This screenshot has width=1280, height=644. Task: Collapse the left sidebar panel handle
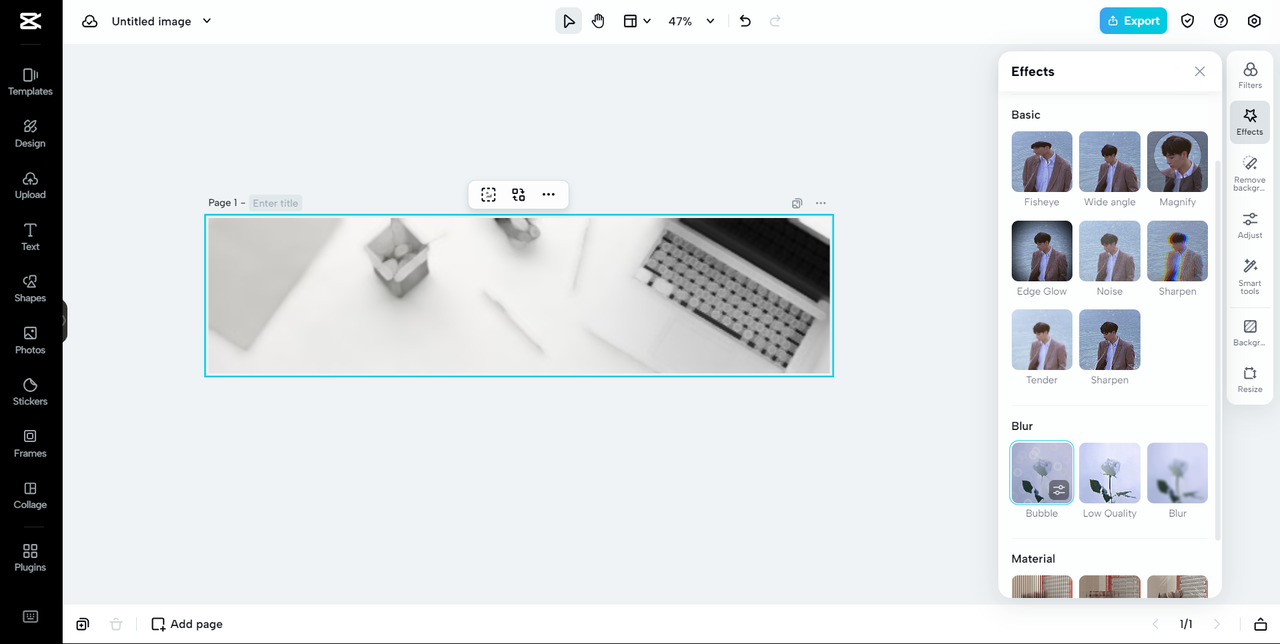point(64,321)
